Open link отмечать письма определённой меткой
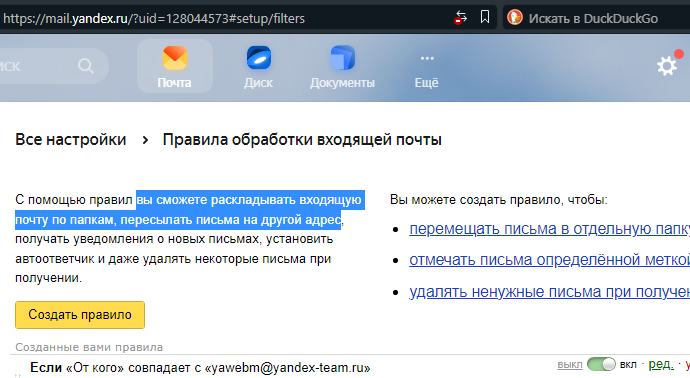This screenshot has height=378, width=690. tap(549, 260)
